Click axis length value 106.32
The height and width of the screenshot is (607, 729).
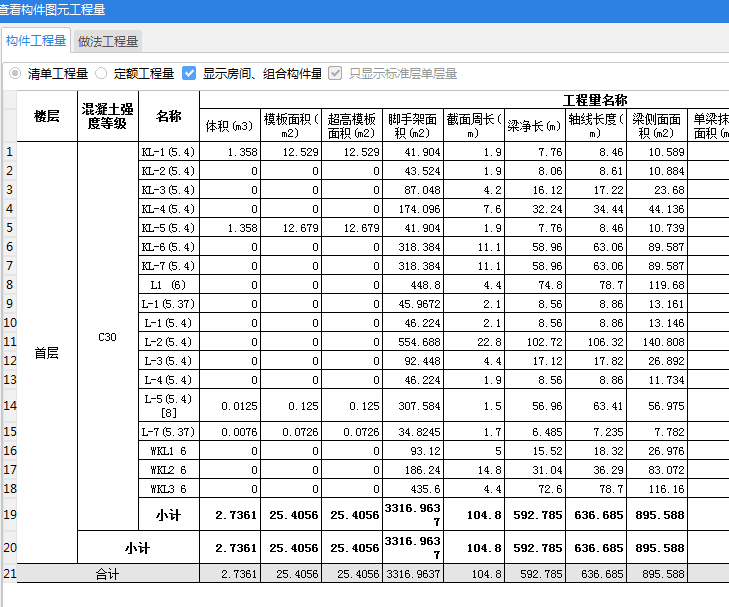click(596, 342)
